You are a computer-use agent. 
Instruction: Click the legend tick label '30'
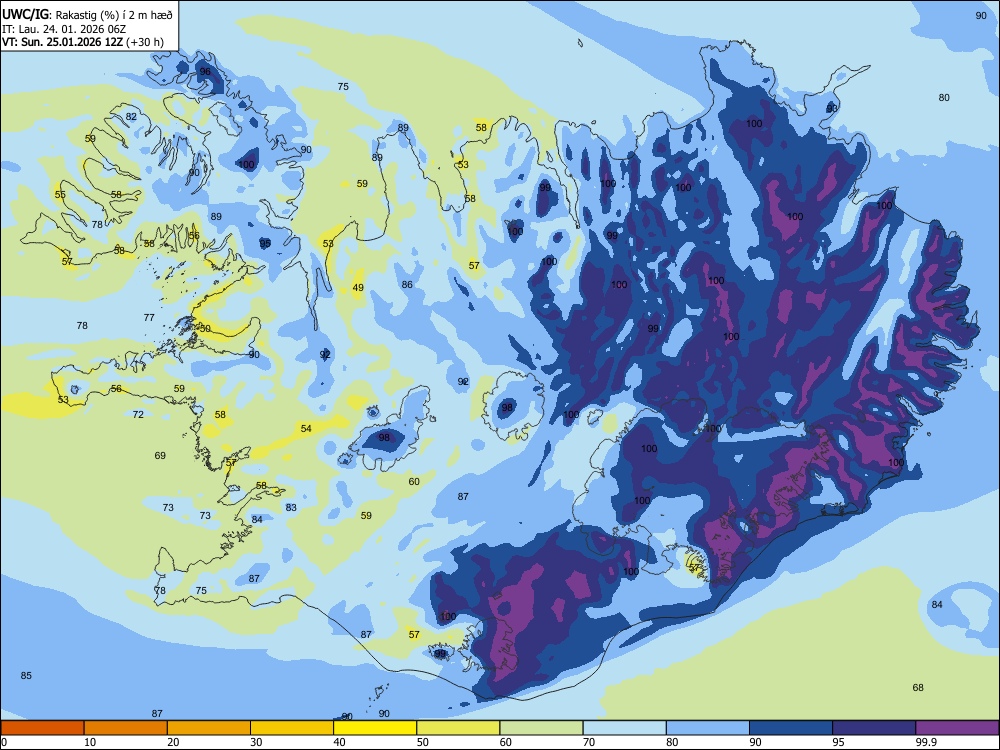[x=256, y=742]
